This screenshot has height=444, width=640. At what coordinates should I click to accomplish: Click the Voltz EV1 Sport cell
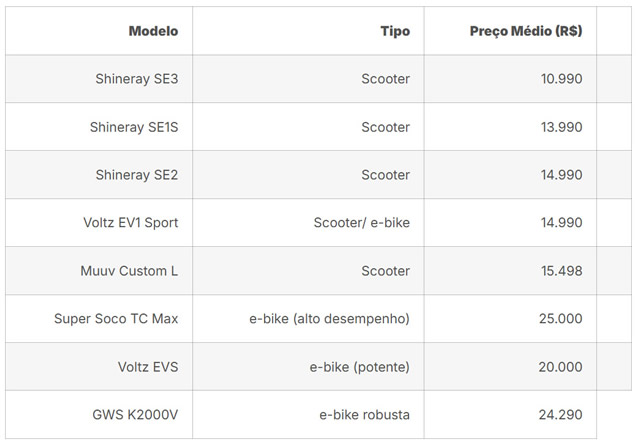pos(131,223)
